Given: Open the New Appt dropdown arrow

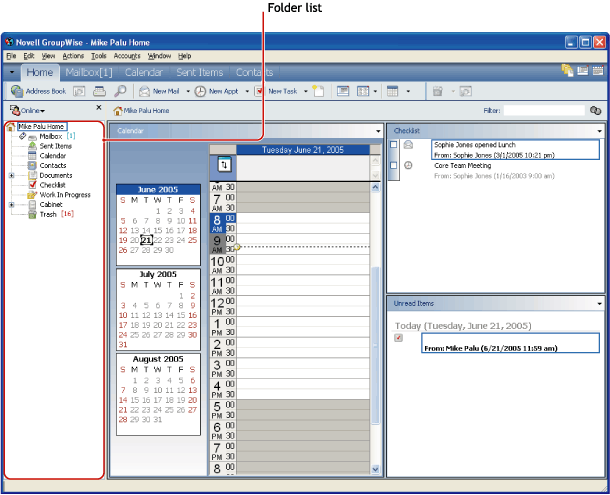Looking at the screenshot, I should coord(247,91).
